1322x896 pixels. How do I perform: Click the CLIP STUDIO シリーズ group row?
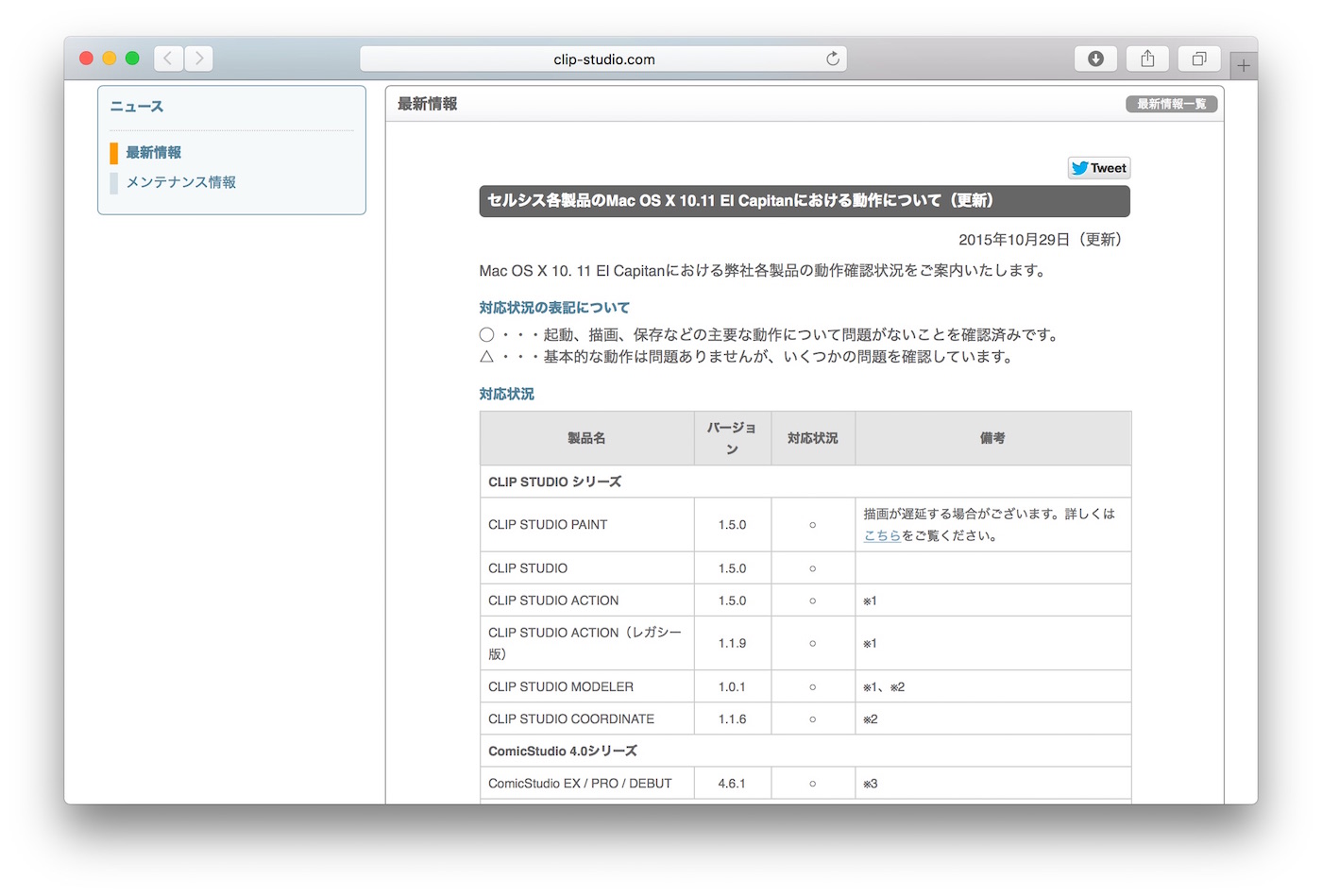[x=805, y=482]
